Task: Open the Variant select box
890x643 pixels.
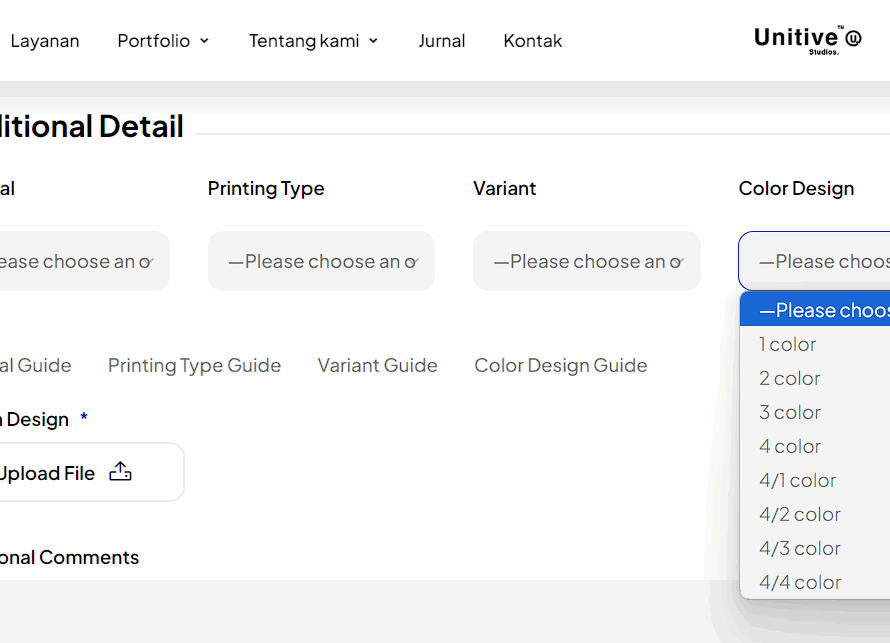Action: coord(586,262)
